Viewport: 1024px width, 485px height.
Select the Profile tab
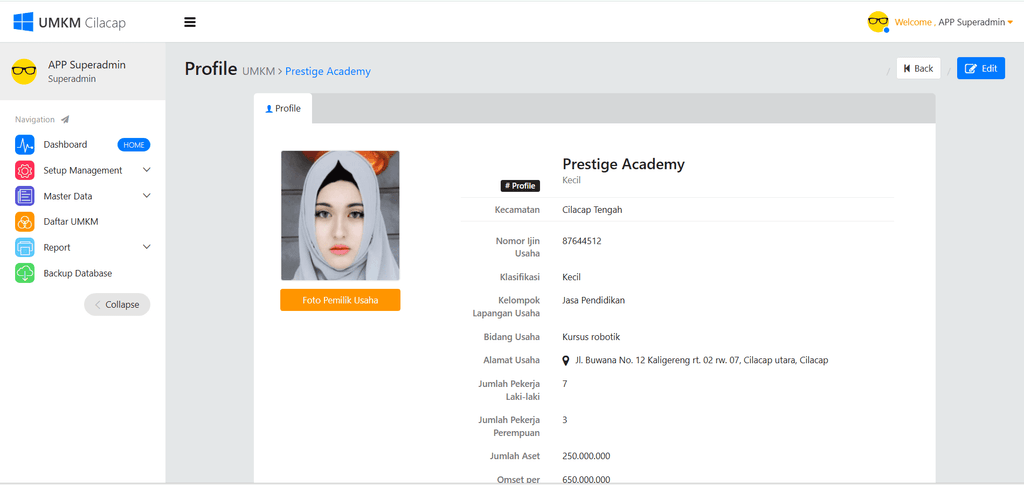[283, 108]
